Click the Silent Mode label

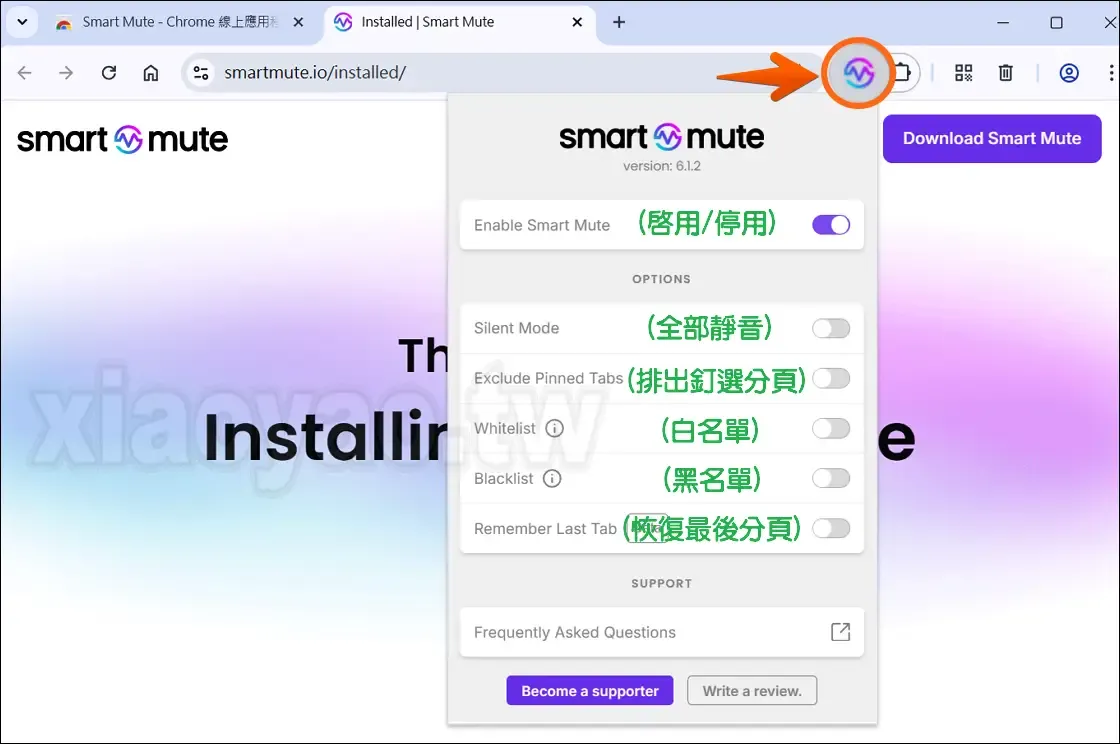tap(516, 328)
